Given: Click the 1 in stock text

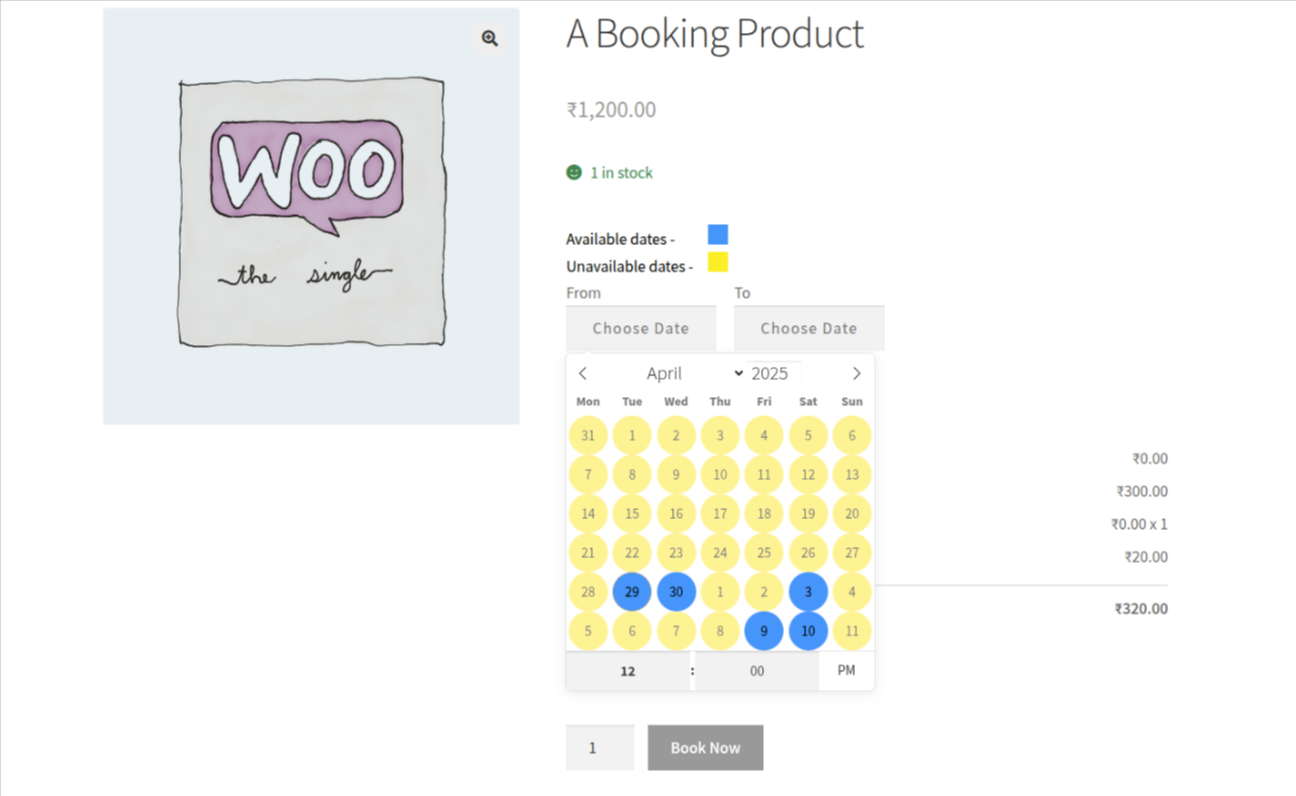Looking at the screenshot, I should 621,173.
